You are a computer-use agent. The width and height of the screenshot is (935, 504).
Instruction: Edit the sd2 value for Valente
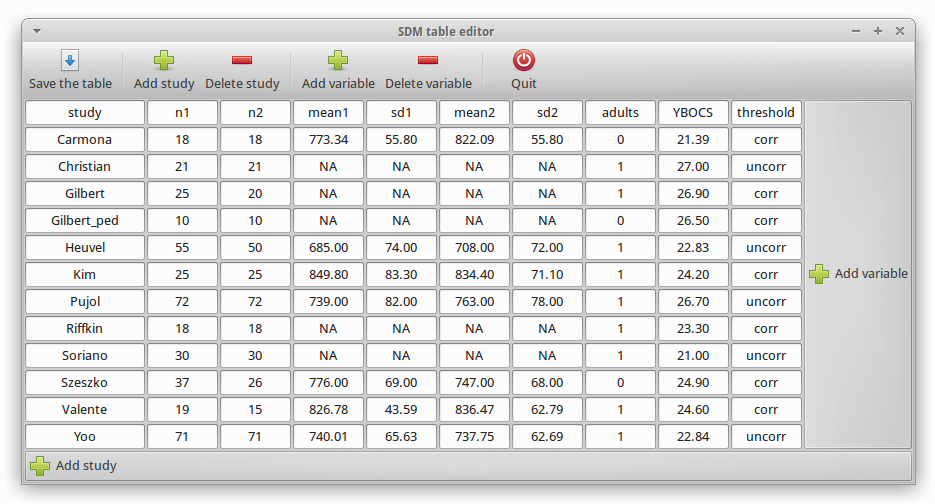pyautogui.click(x=547, y=410)
